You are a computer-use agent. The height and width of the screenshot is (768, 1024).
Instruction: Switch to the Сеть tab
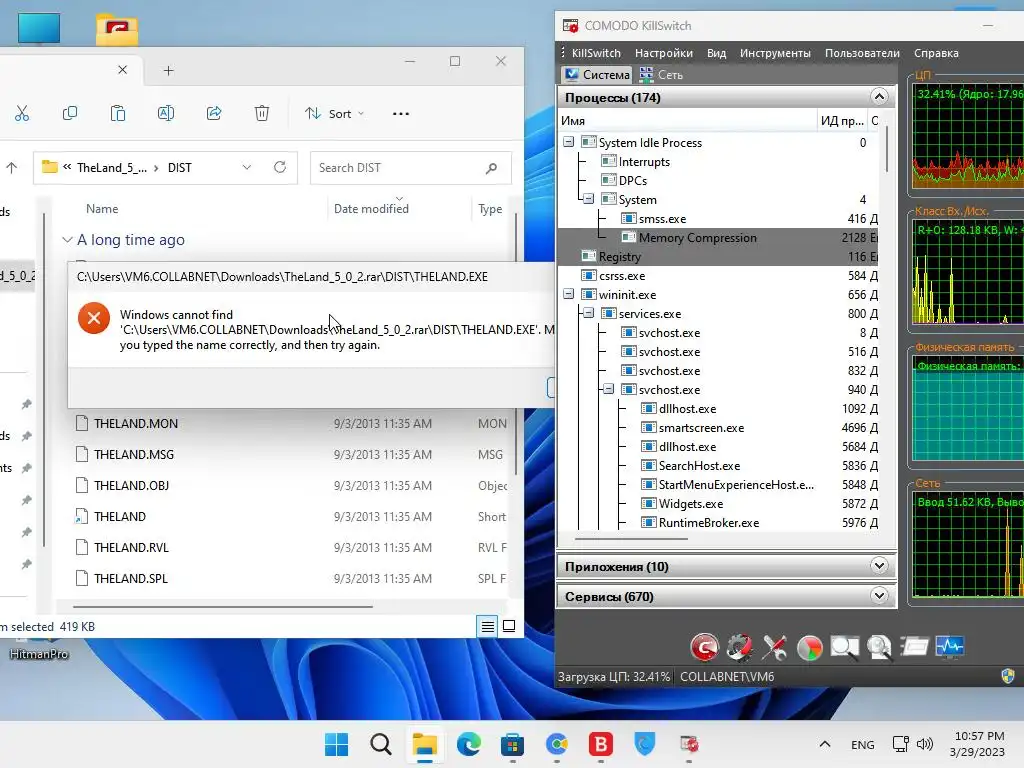click(x=662, y=74)
